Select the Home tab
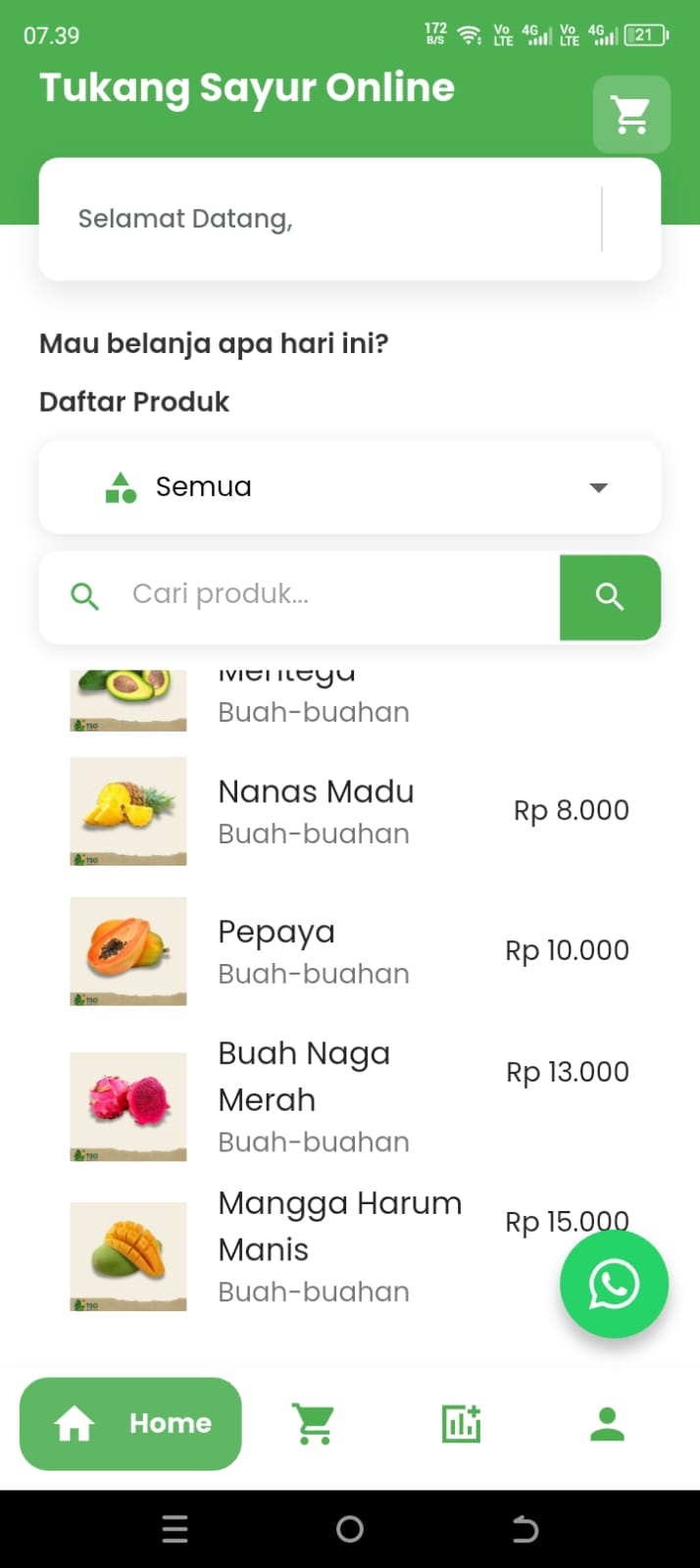The image size is (700, 1568). point(130,1424)
